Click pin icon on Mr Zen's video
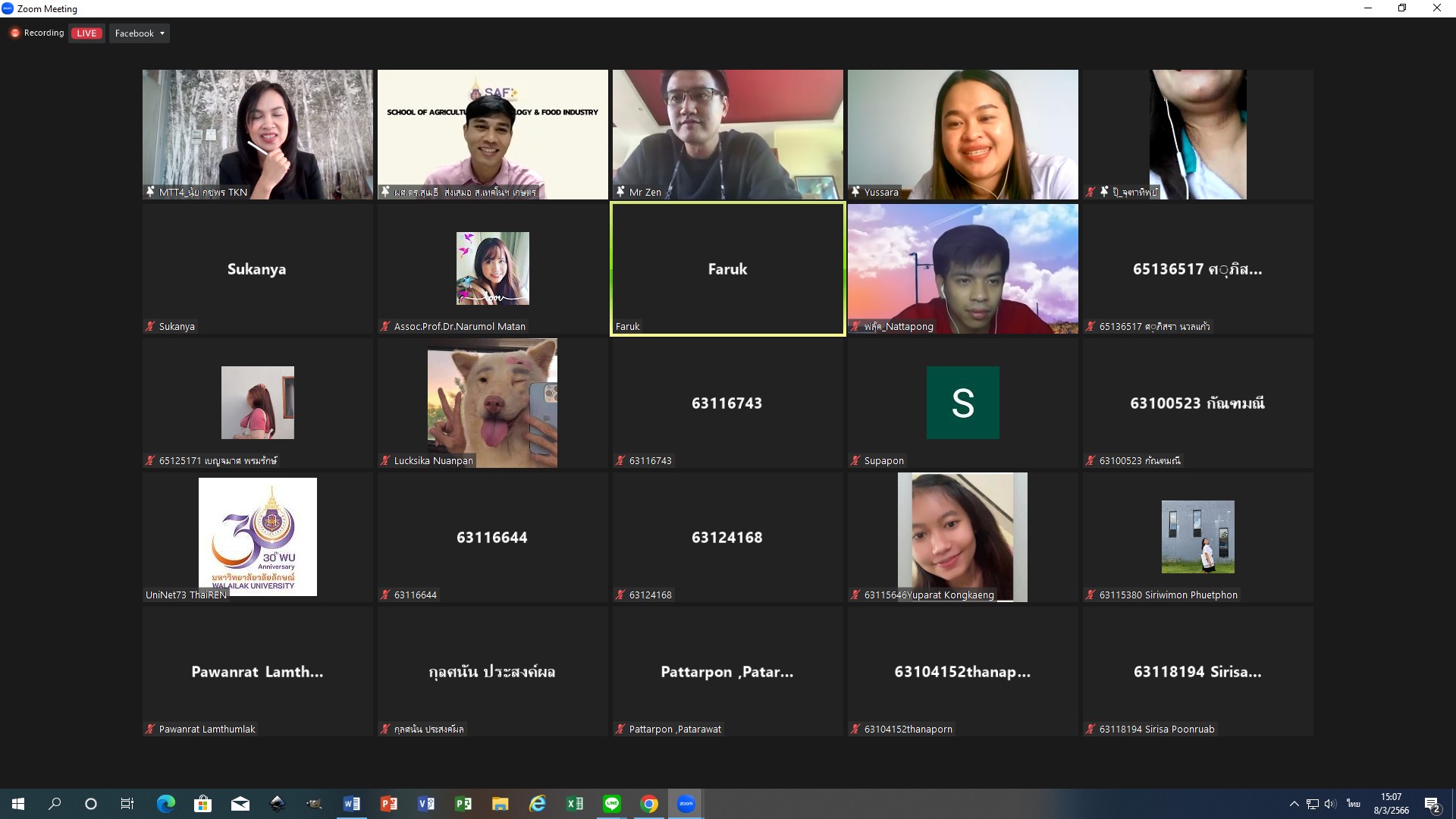Viewport: 1456px width, 819px height. pyautogui.click(x=620, y=192)
